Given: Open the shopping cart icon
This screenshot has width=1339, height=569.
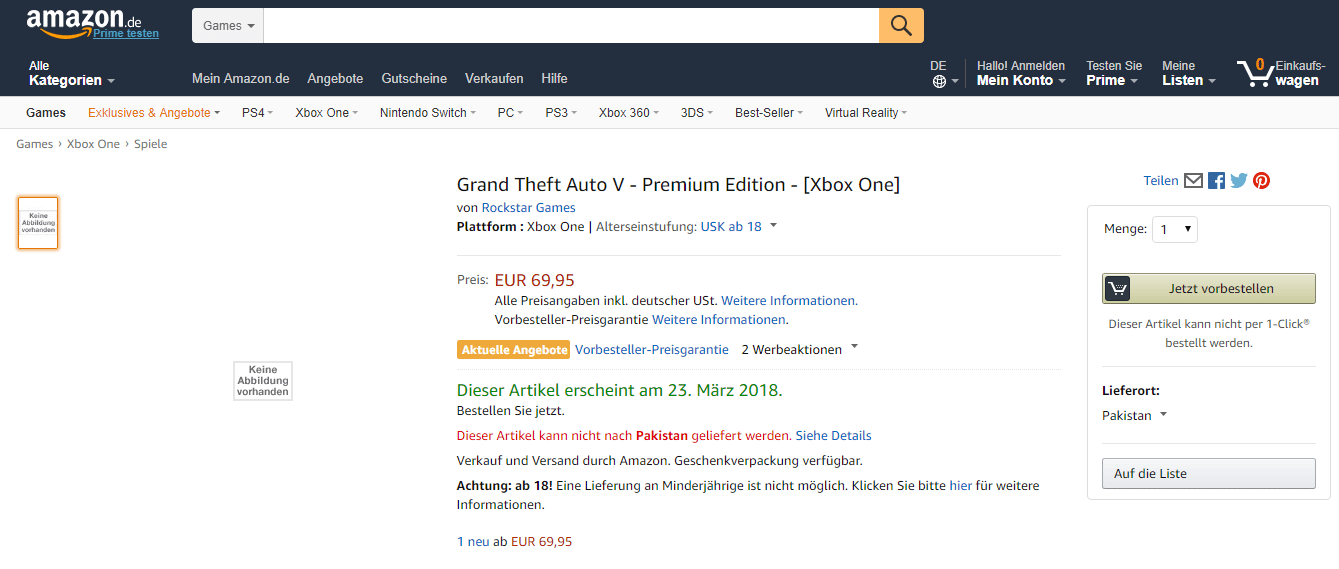Looking at the screenshot, I should (x=1254, y=72).
